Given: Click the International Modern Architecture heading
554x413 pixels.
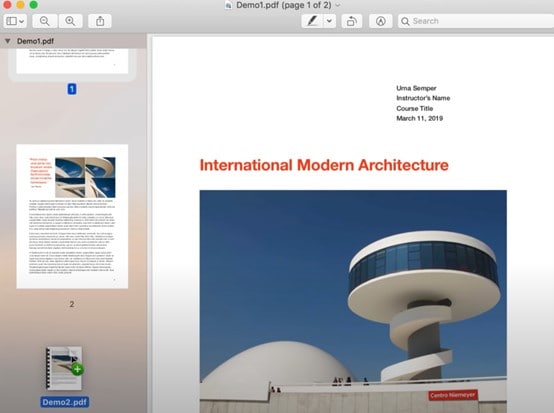Looking at the screenshot, I should click(x=324, y=165).
